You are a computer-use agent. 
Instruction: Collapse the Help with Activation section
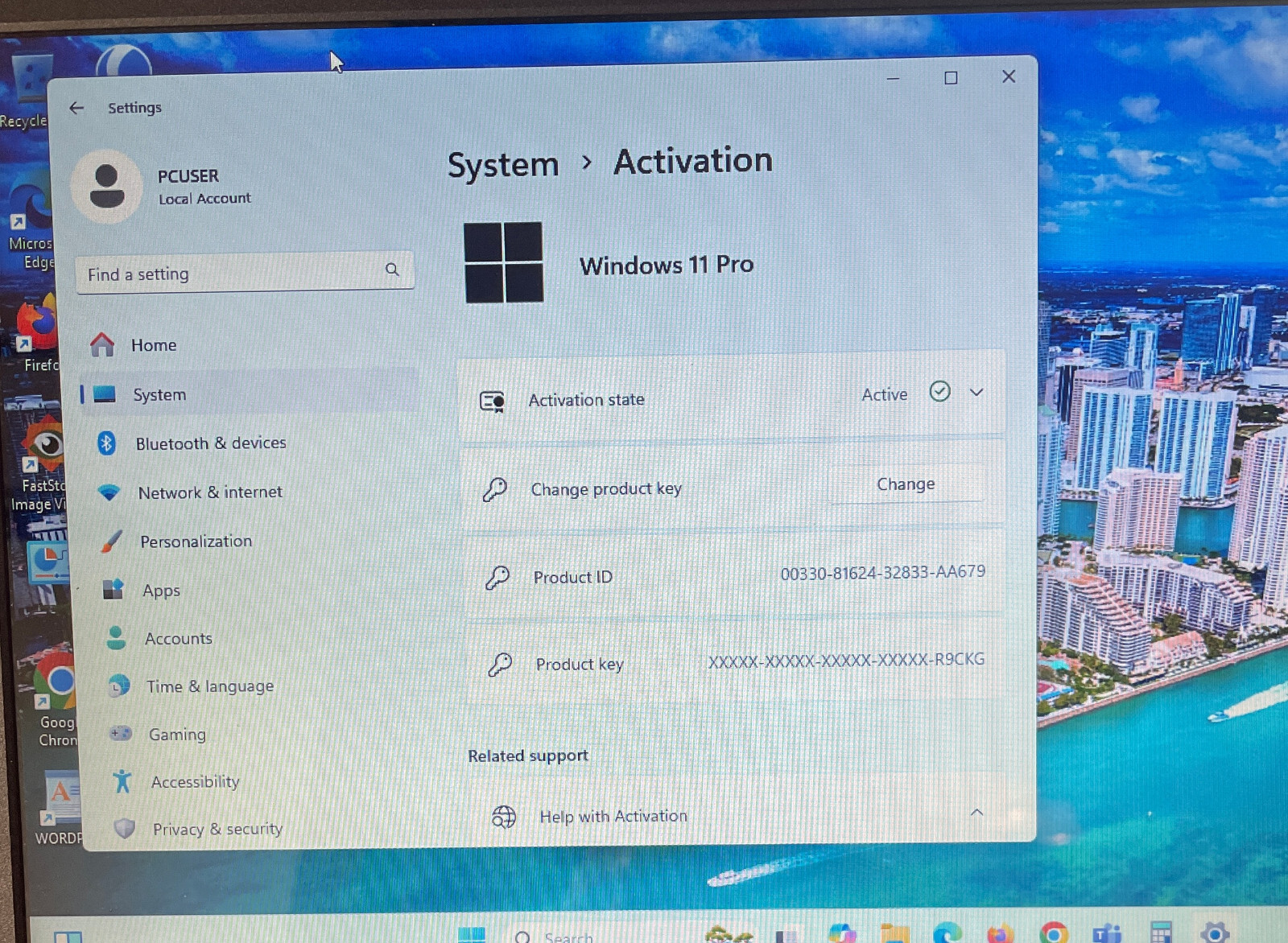point(976,812)
